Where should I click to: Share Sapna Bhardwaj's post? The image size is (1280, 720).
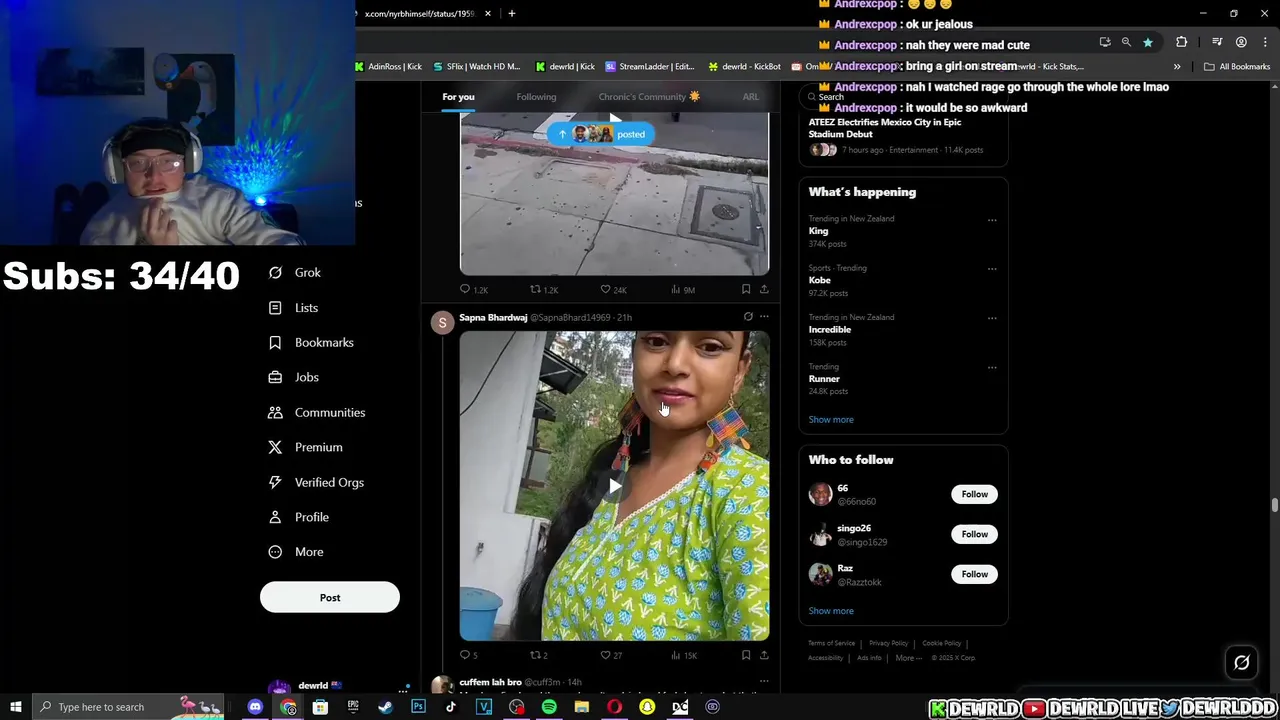click(764, 655)
